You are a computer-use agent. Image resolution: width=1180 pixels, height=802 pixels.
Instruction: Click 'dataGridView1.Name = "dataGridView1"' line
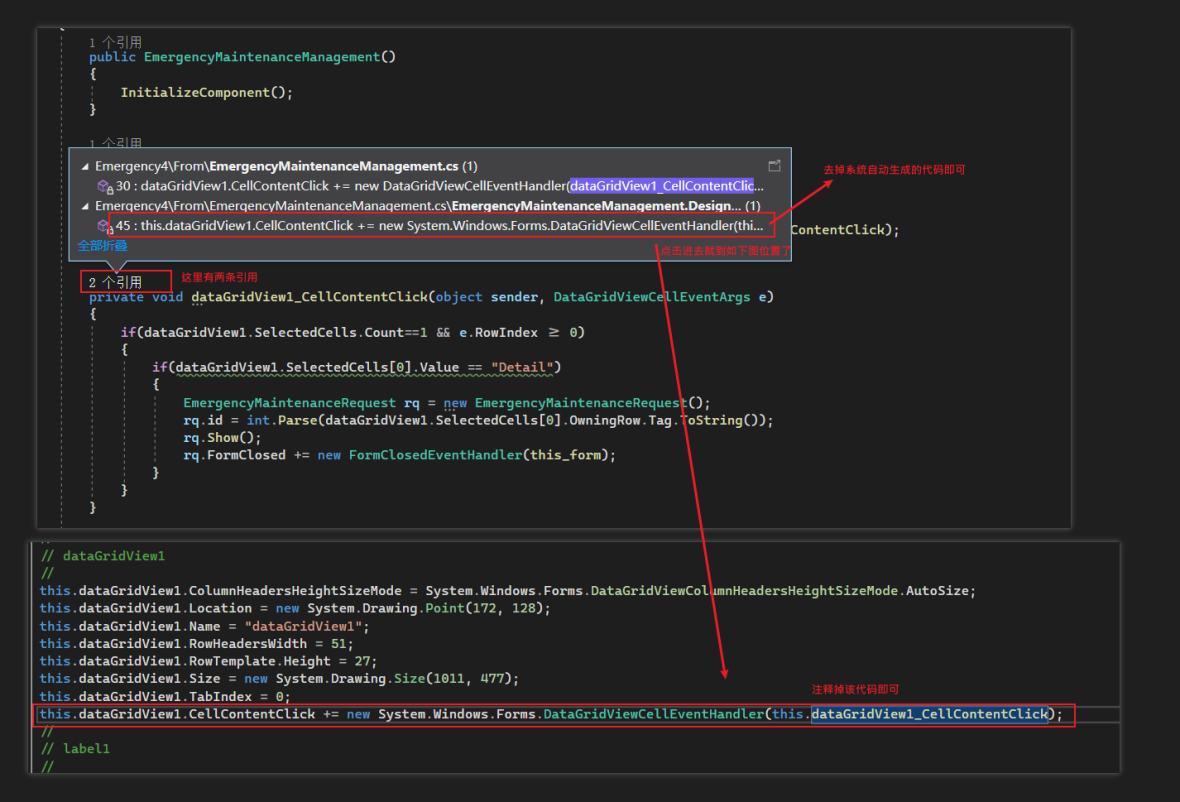click(204, 627)
